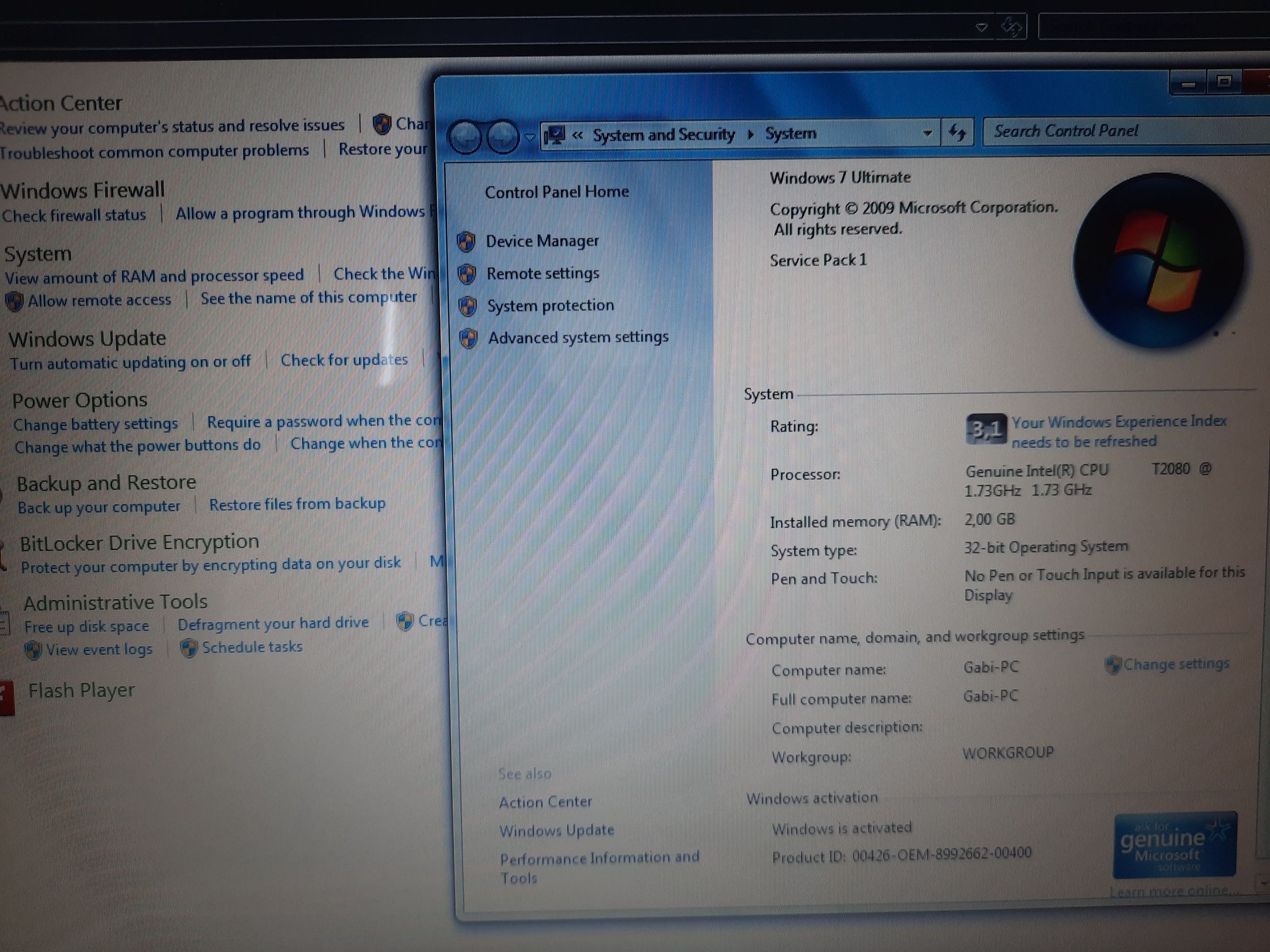
Task: Open Device Manager link
Action: coord(542,241)
